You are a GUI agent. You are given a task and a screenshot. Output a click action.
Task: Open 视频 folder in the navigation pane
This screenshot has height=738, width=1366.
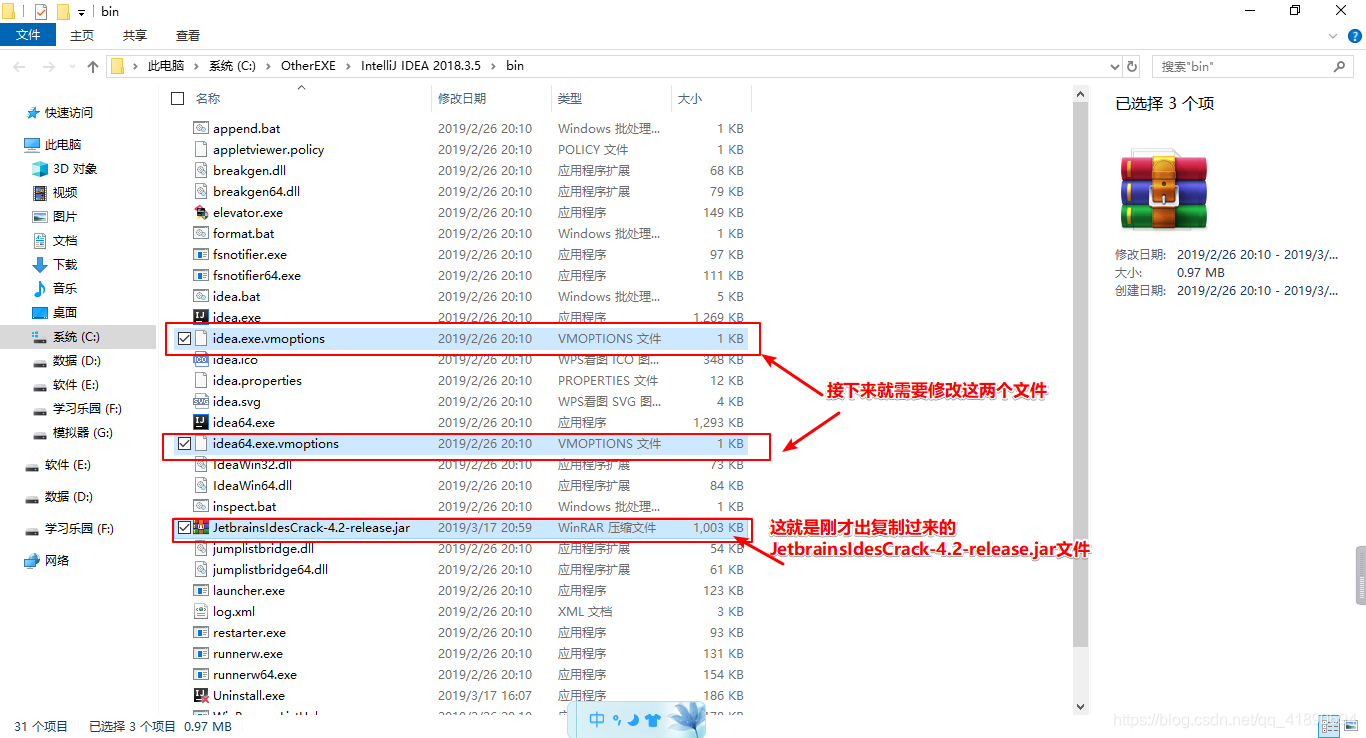(x=65, y=192)
